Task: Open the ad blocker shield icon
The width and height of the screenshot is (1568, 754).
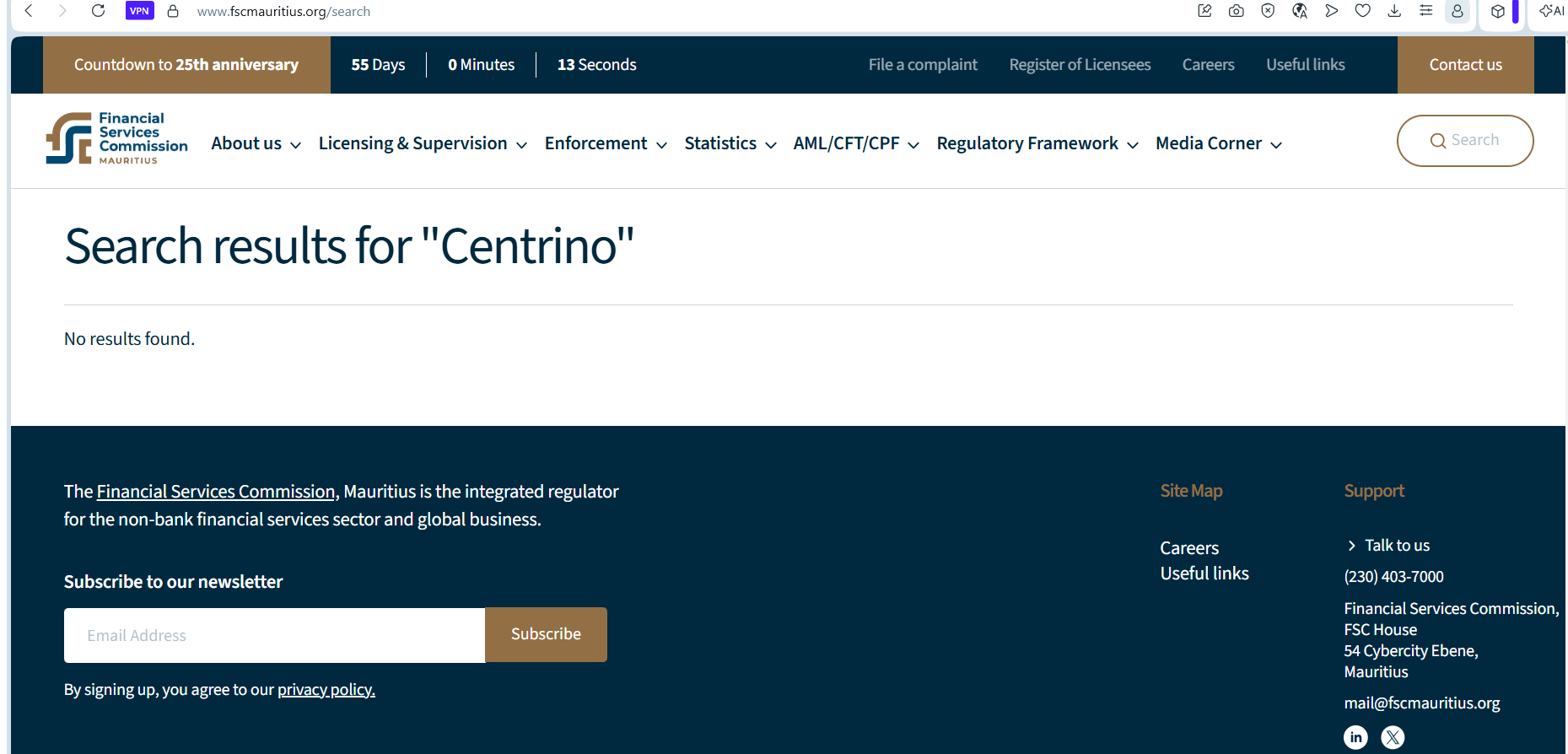Action: 1268,11
